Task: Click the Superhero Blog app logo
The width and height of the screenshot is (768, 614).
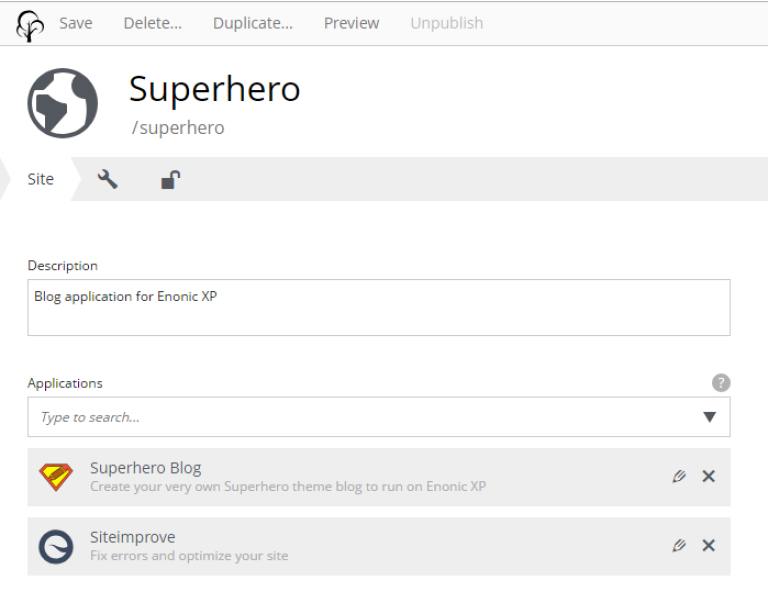Action: [56, 477]
